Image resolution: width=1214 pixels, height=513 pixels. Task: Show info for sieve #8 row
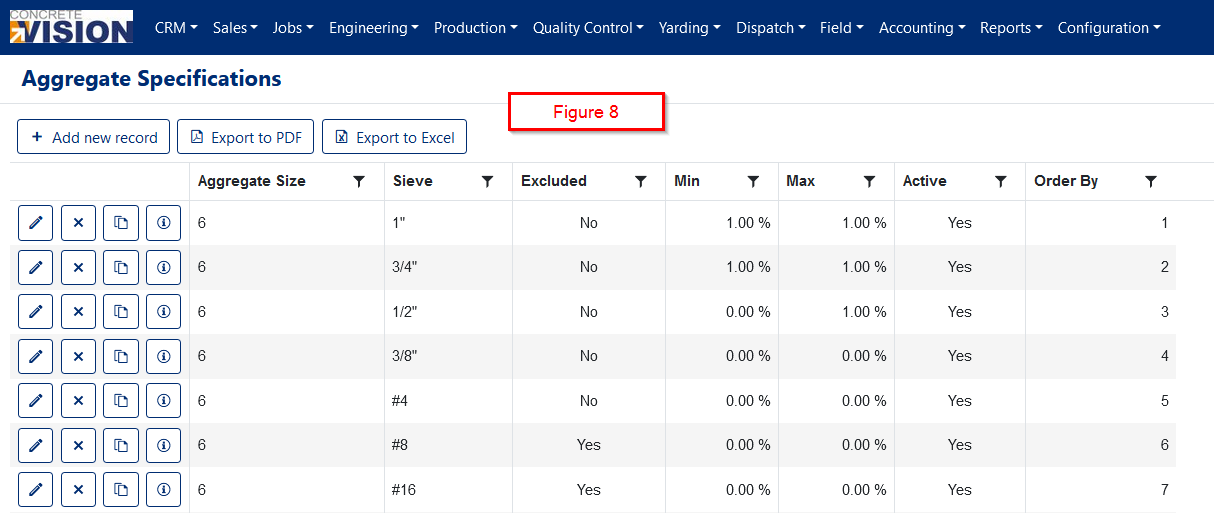click(163, 445)
